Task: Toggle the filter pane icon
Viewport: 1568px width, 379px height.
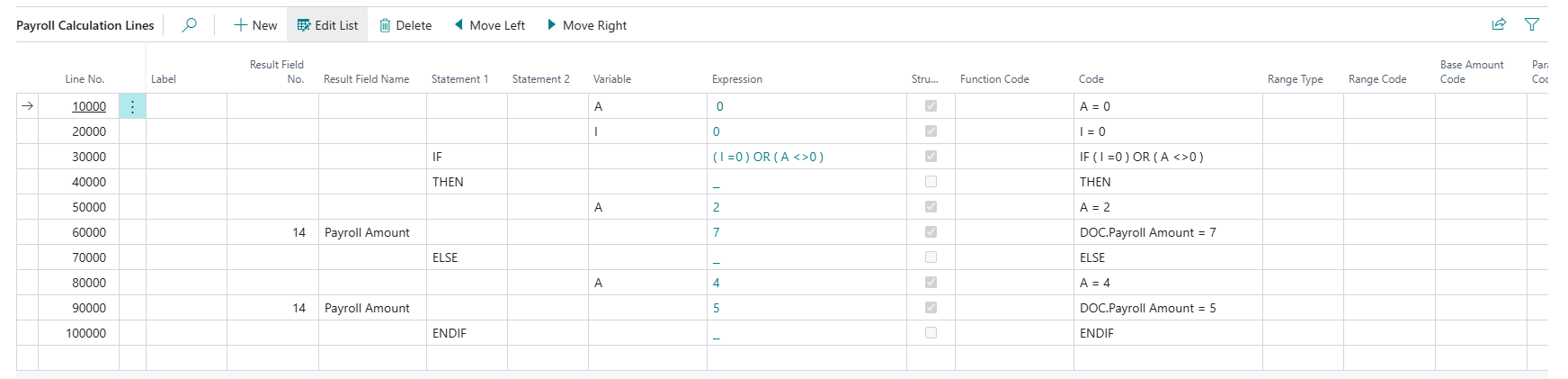Action: 1532,25
